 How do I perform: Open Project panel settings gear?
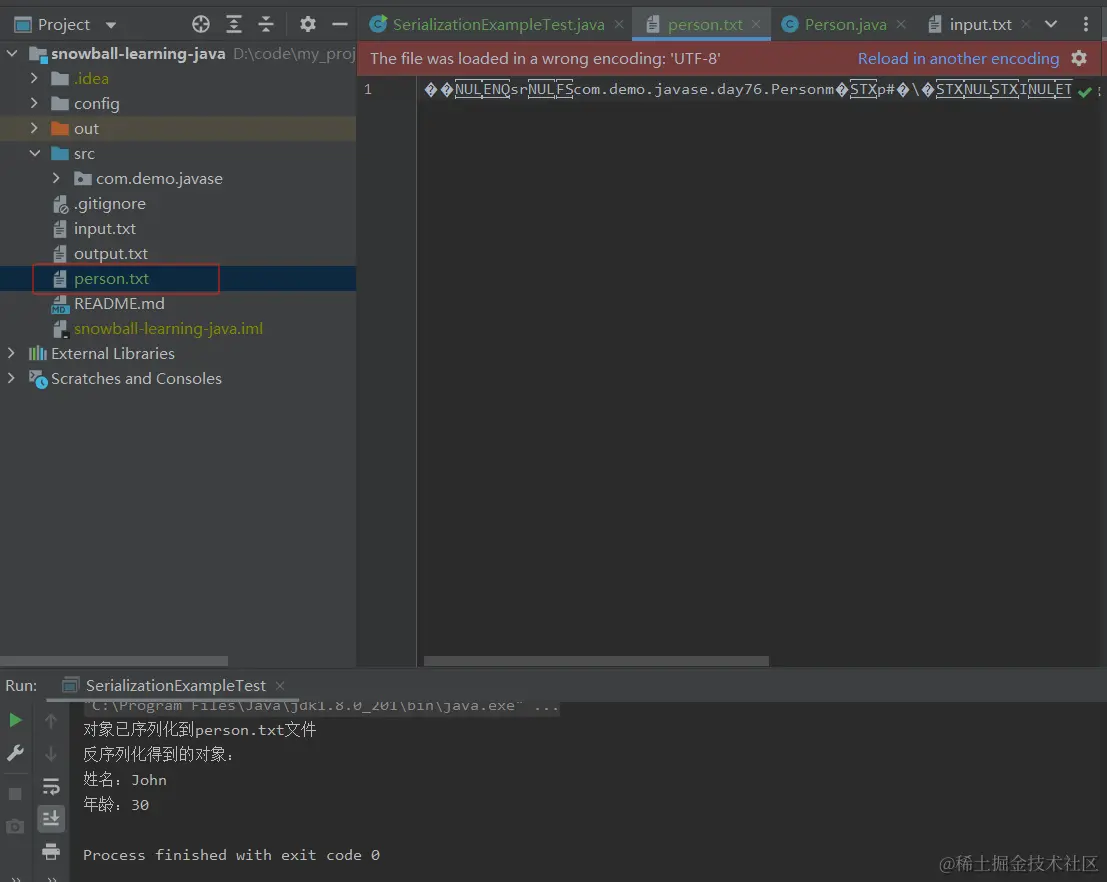click(307, 25)
